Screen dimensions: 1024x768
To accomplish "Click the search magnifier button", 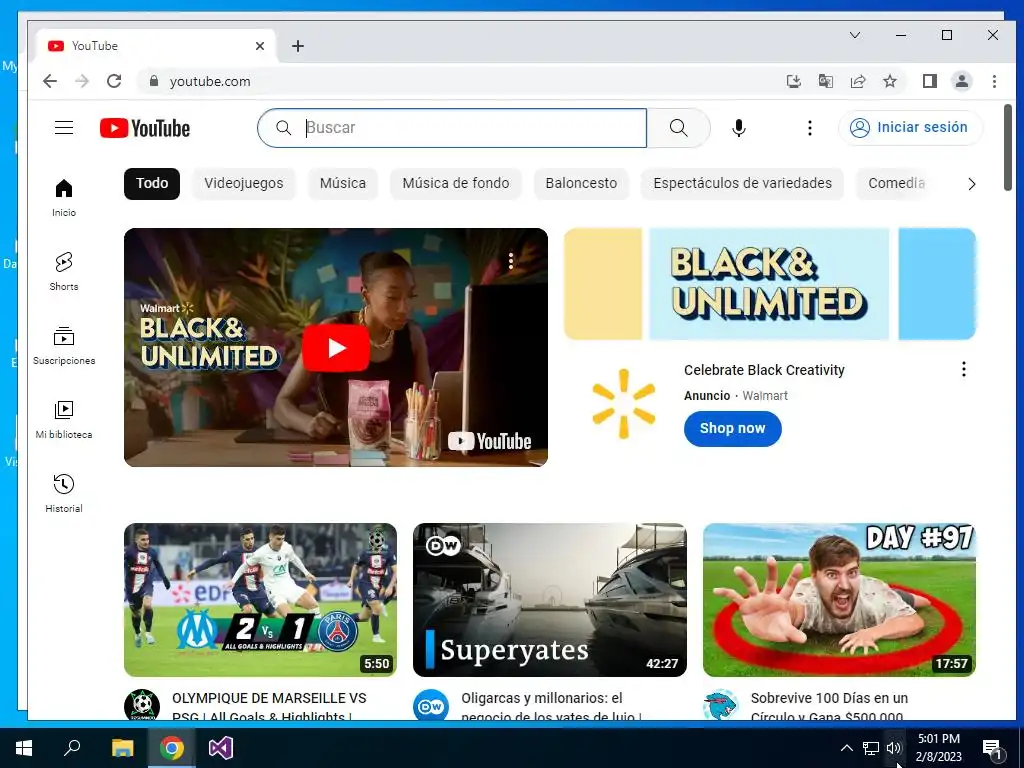I will (679, 128).
